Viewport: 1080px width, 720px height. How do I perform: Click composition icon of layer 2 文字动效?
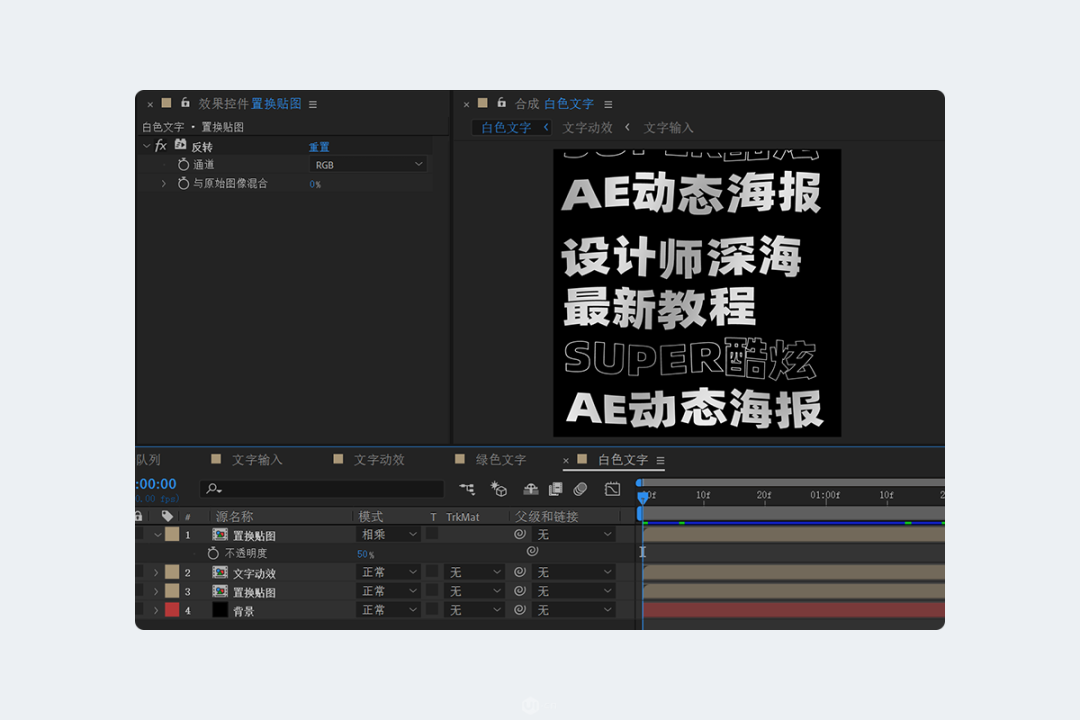220,573
